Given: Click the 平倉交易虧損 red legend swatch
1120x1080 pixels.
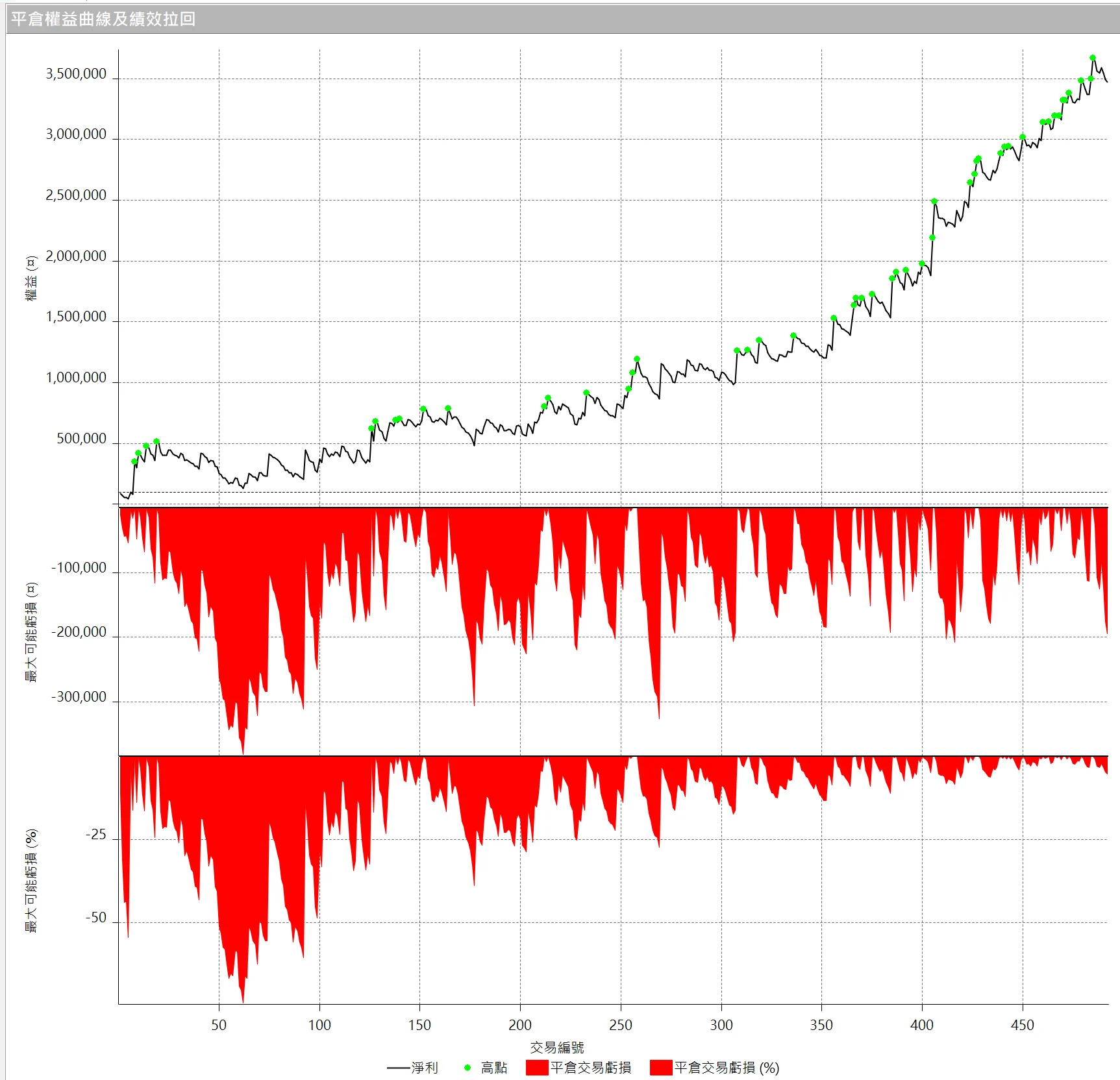Looking at the screenshot, I should (x=537, y=1068).
